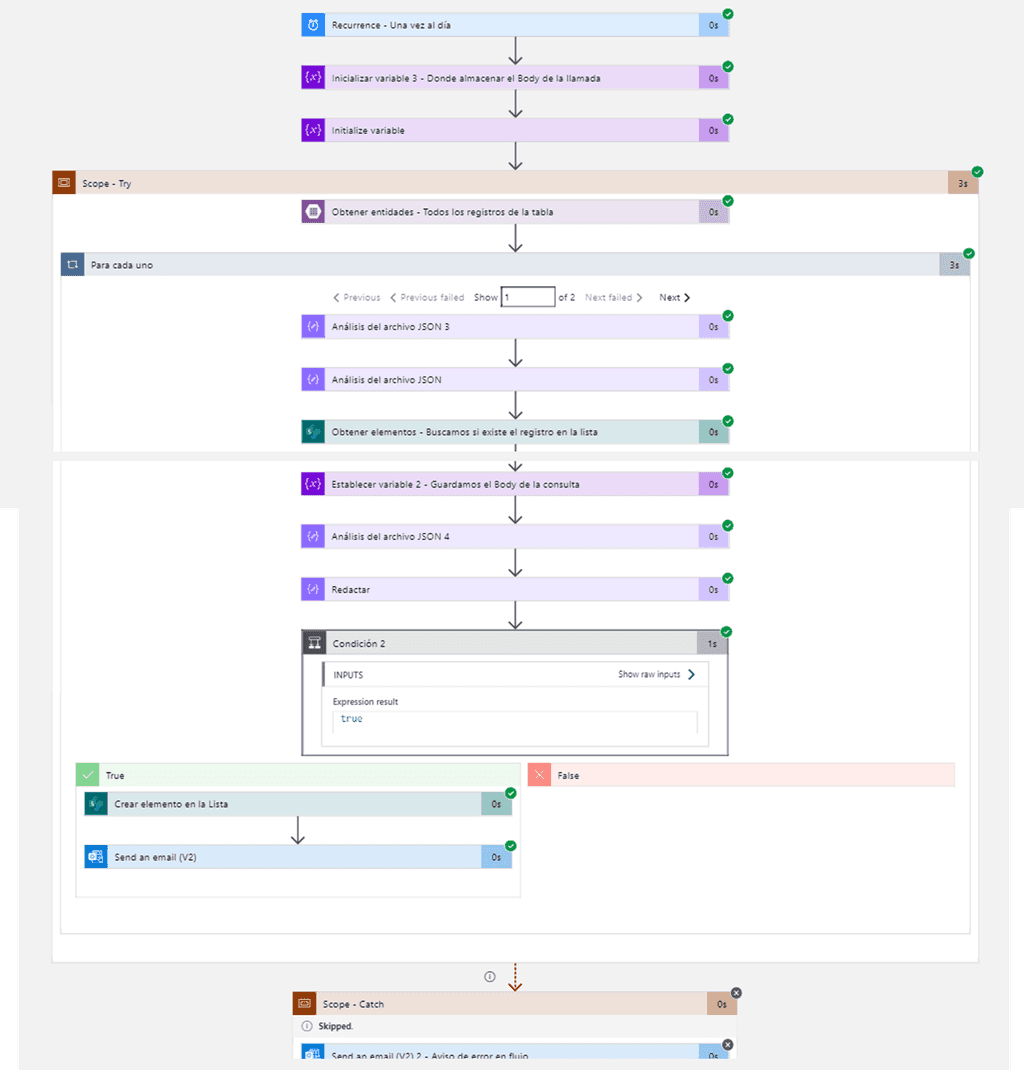The width and height of the screenshot is (1024, 1070).
Task: Click the Initialize variable icon
Action: coord(313,130)
